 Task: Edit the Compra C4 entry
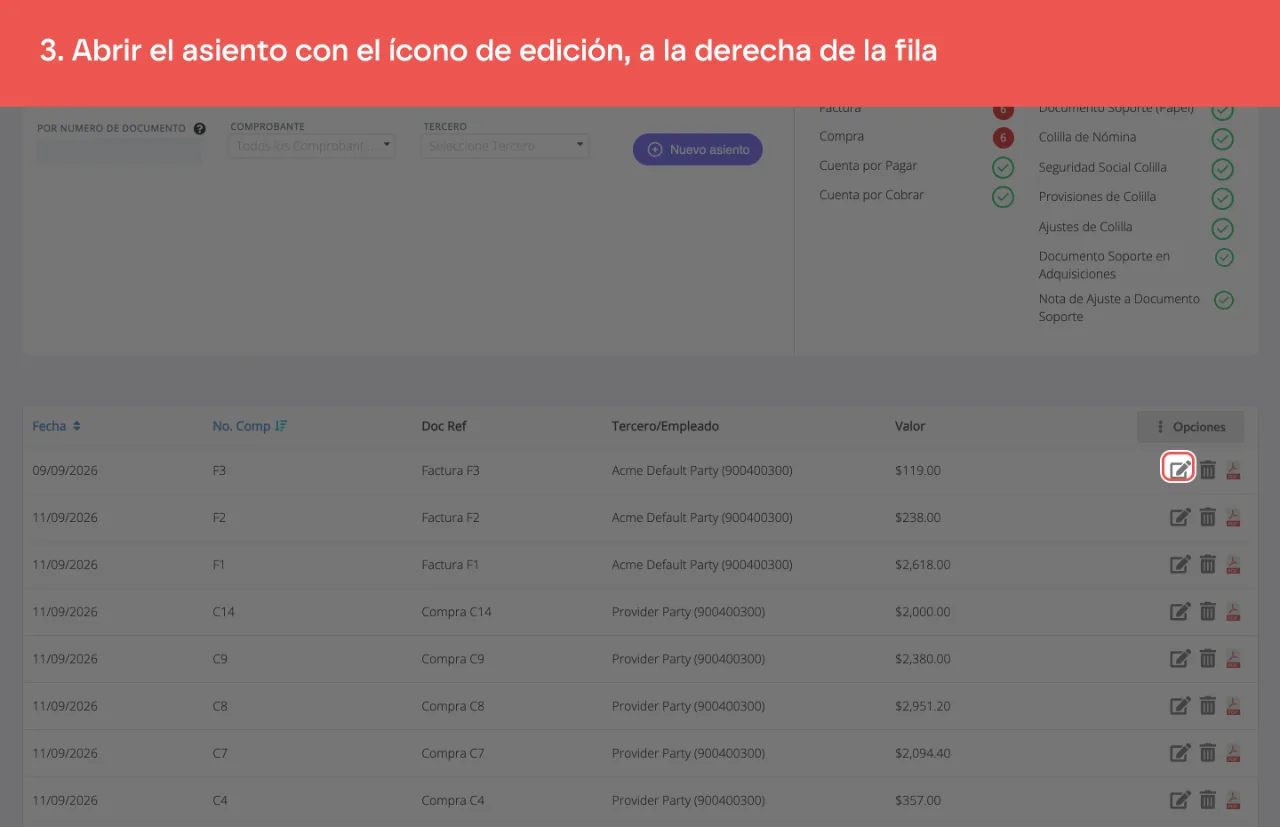[1180, 799]
